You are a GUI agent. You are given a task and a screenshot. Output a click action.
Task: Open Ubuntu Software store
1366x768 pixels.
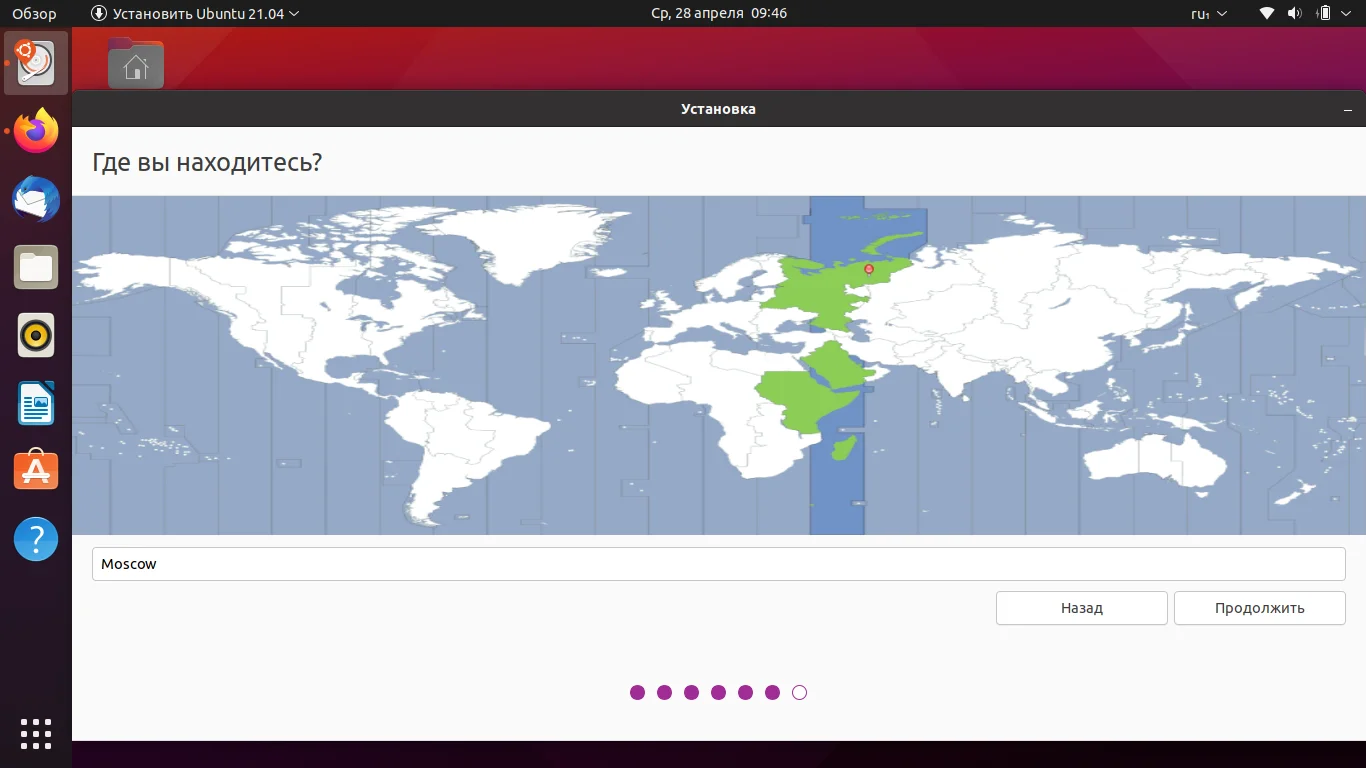pyautogui.click(x=35, y=470)
